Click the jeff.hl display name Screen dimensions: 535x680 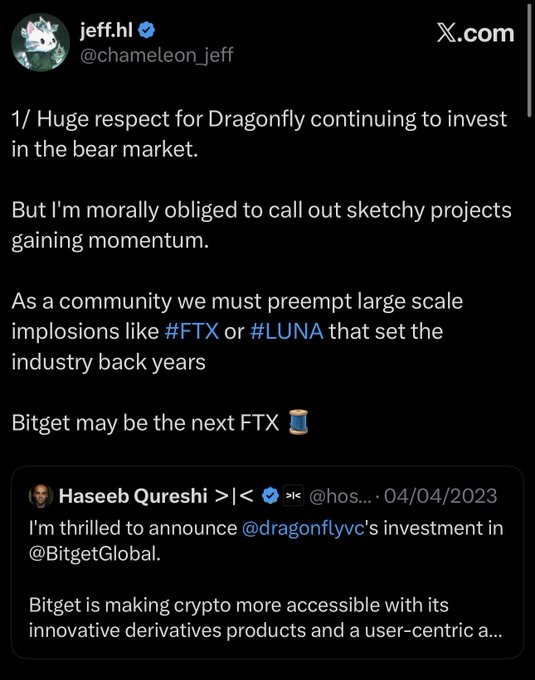[x=107, y=30]
